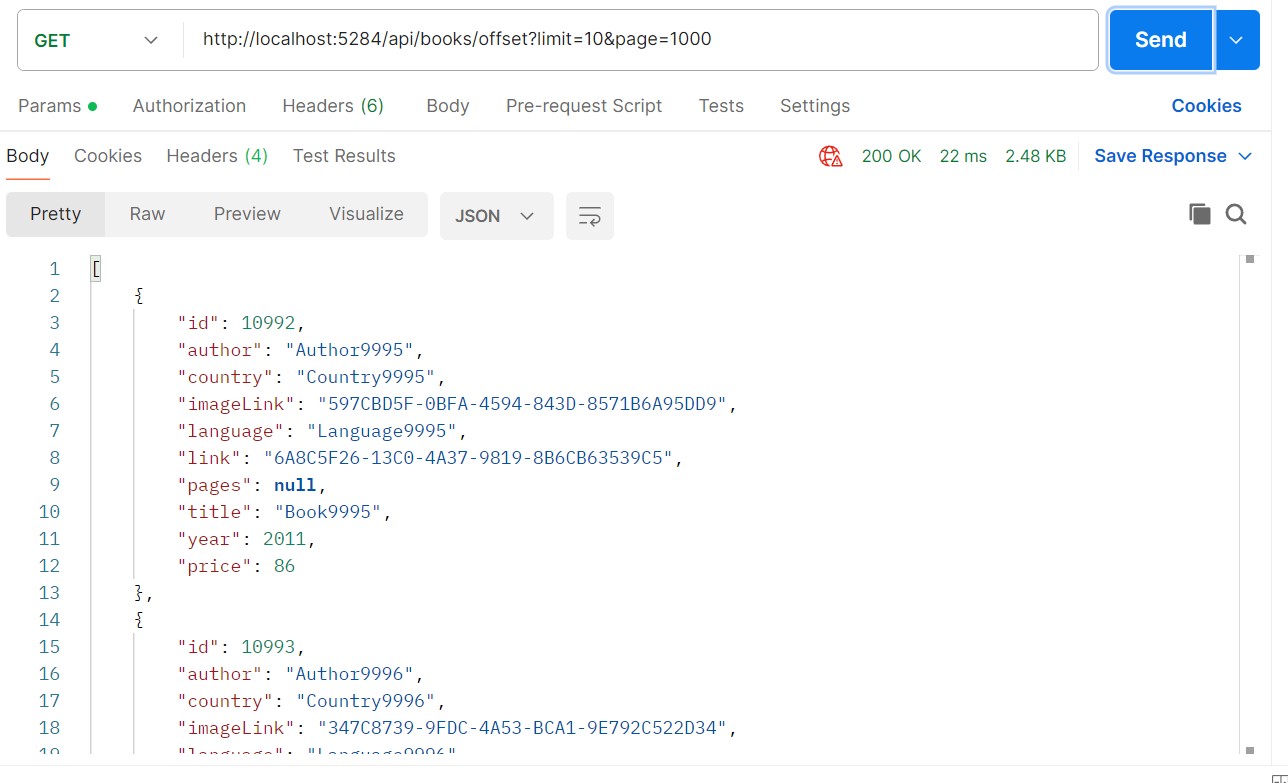Edit the request URL field
This screenshot has width=1288, height=783.
pos(640,40)
